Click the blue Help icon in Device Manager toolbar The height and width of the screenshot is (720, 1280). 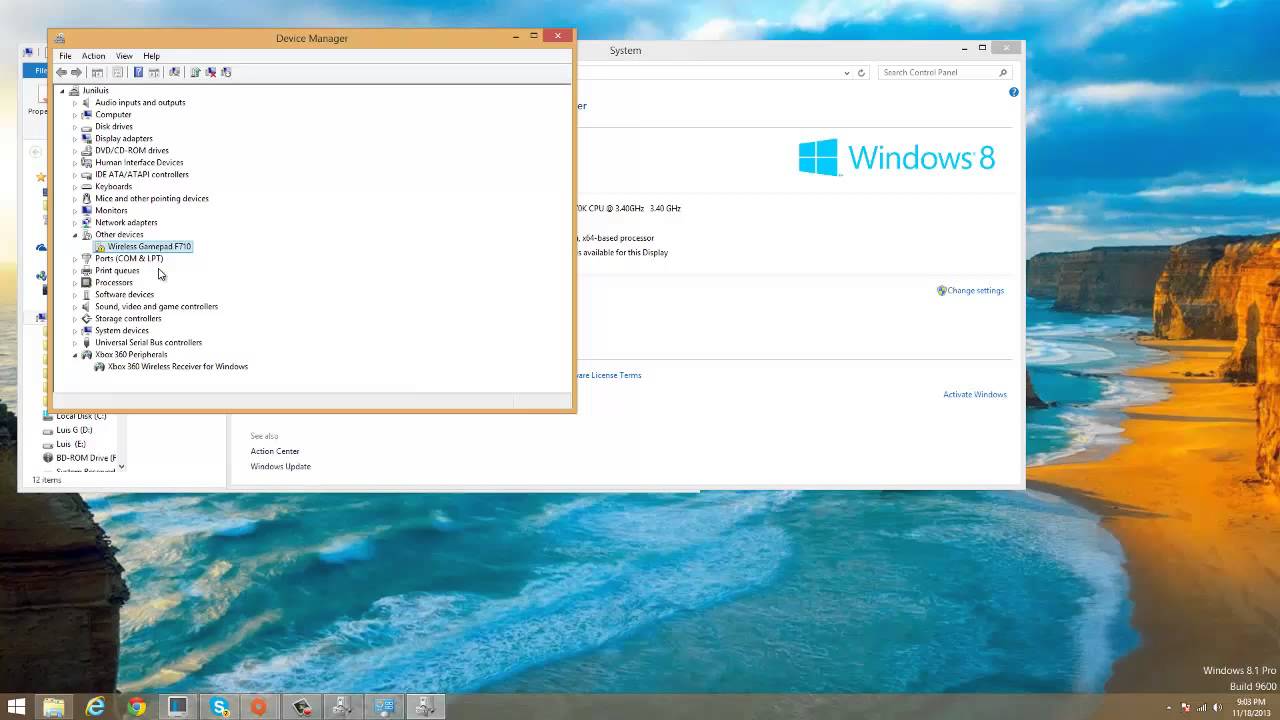(x=138, y=72)
